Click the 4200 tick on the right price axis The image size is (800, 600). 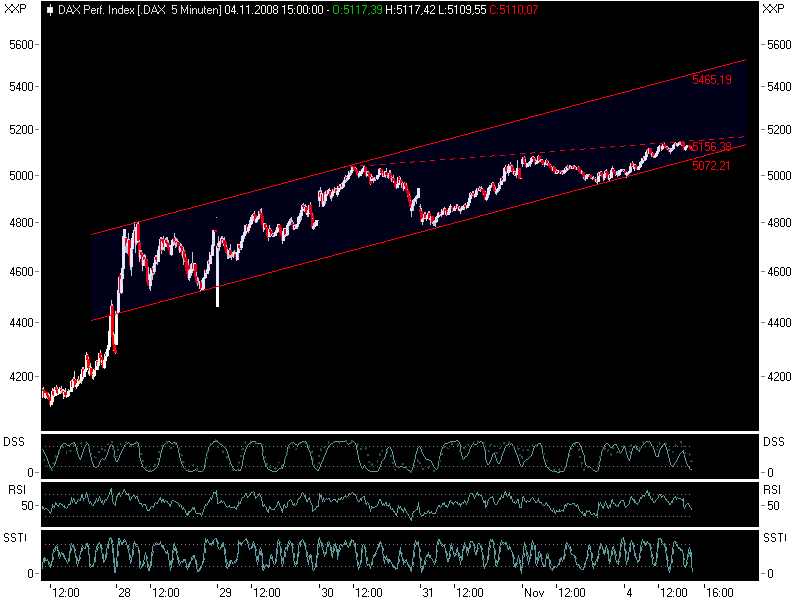[x=780, y=377]
